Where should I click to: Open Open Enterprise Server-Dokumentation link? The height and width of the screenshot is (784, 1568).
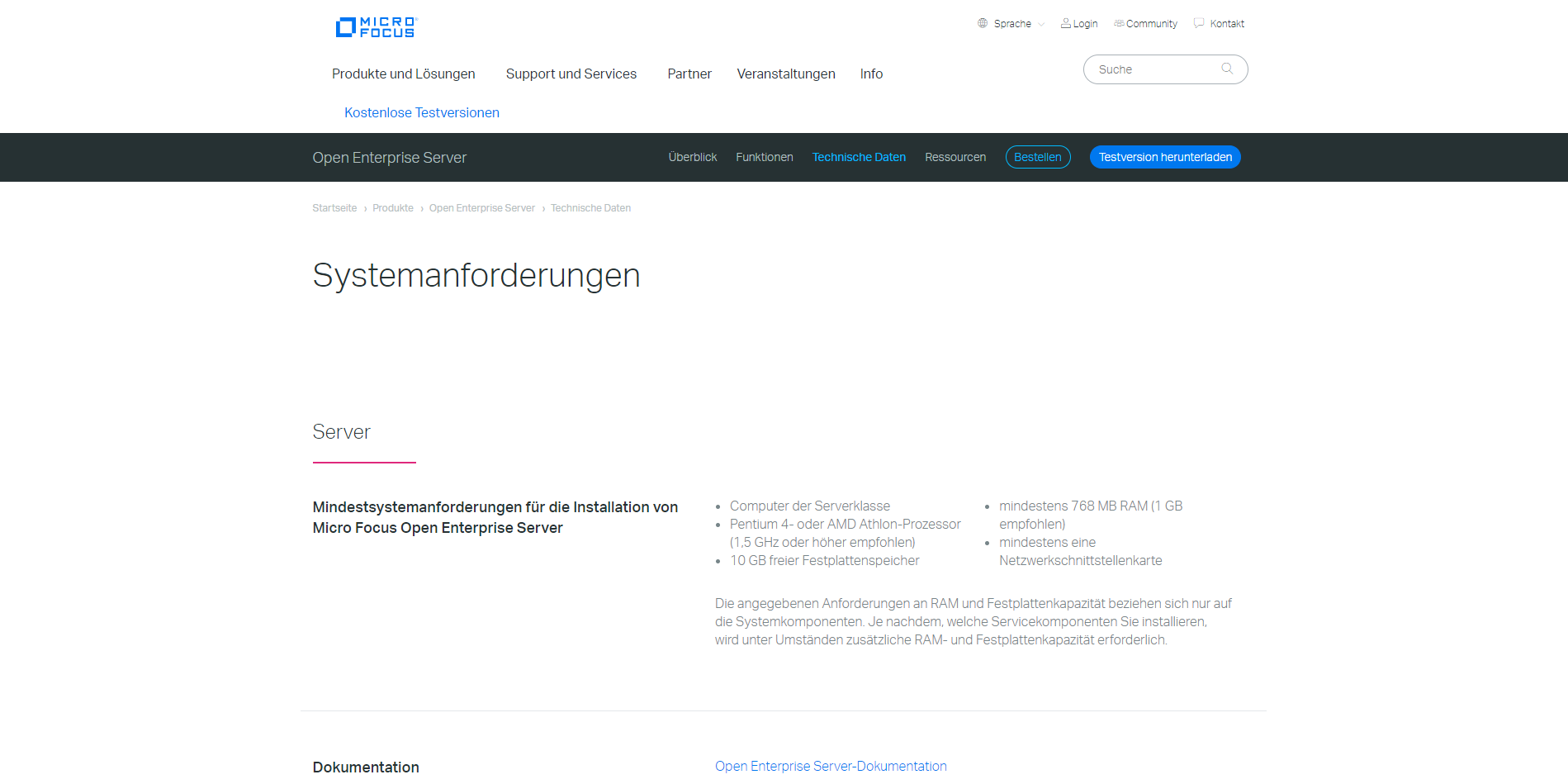point(831,766)
